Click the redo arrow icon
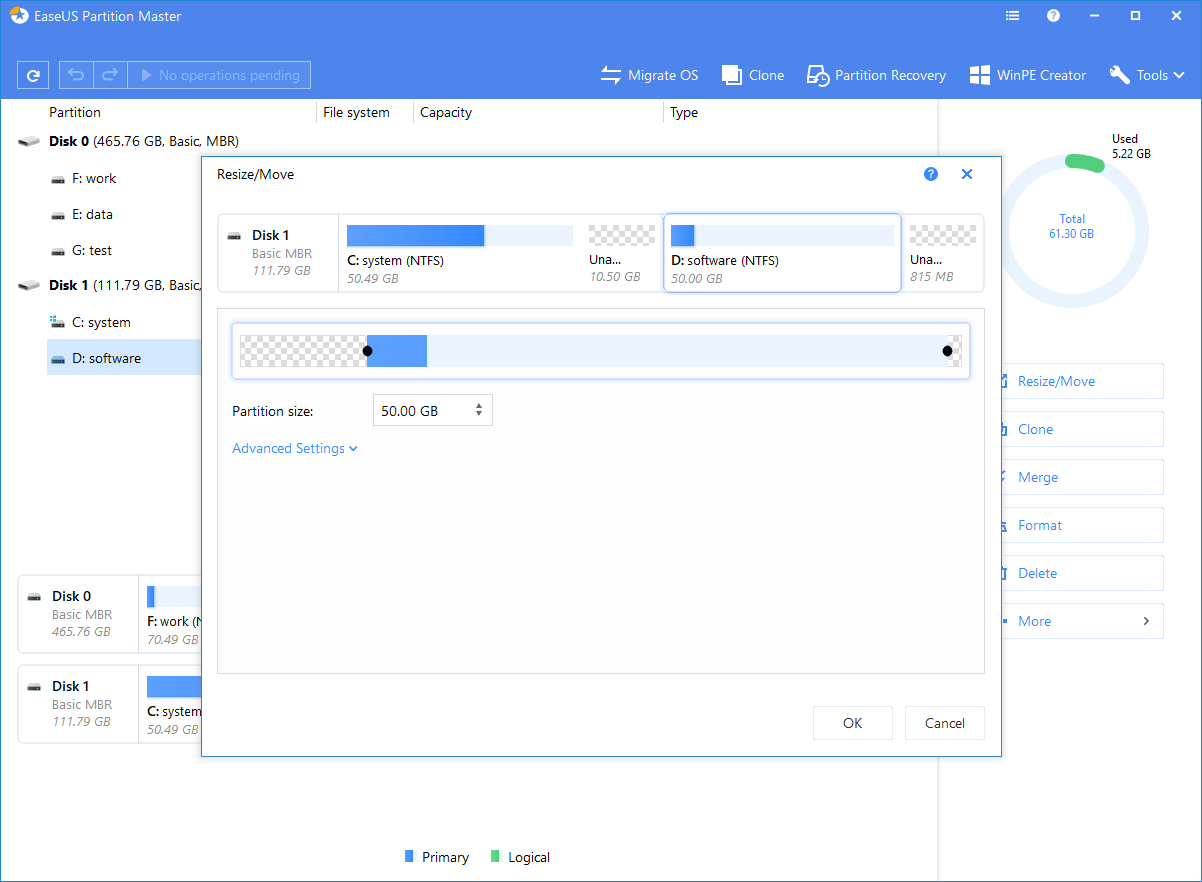Image resolution: width=1202 pixels, height=882 pixels. coord(110,75)
